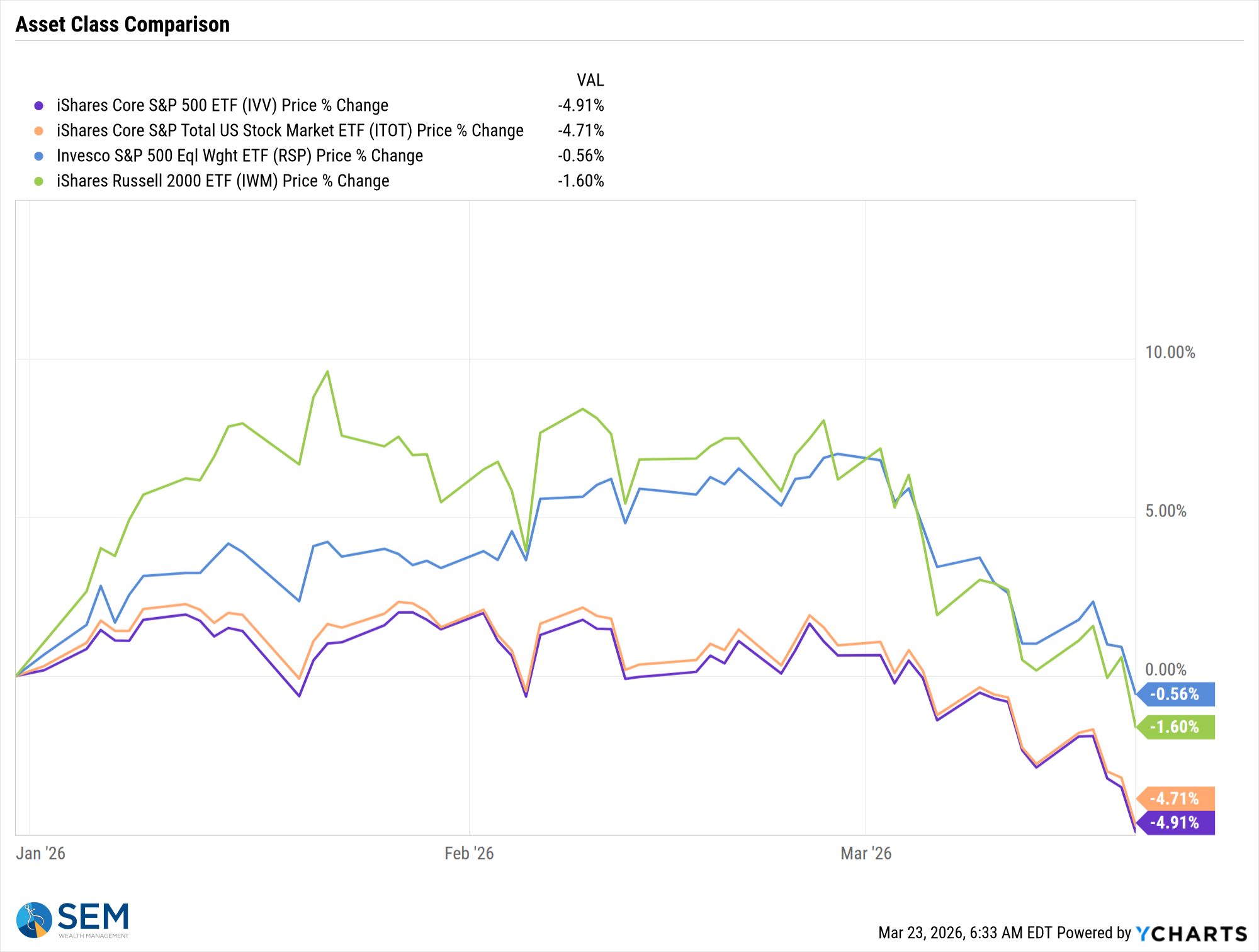This screenshot has height=952, width=1259.
Task: Click the Feb '26 axis label
Action: tap(469, 854)
